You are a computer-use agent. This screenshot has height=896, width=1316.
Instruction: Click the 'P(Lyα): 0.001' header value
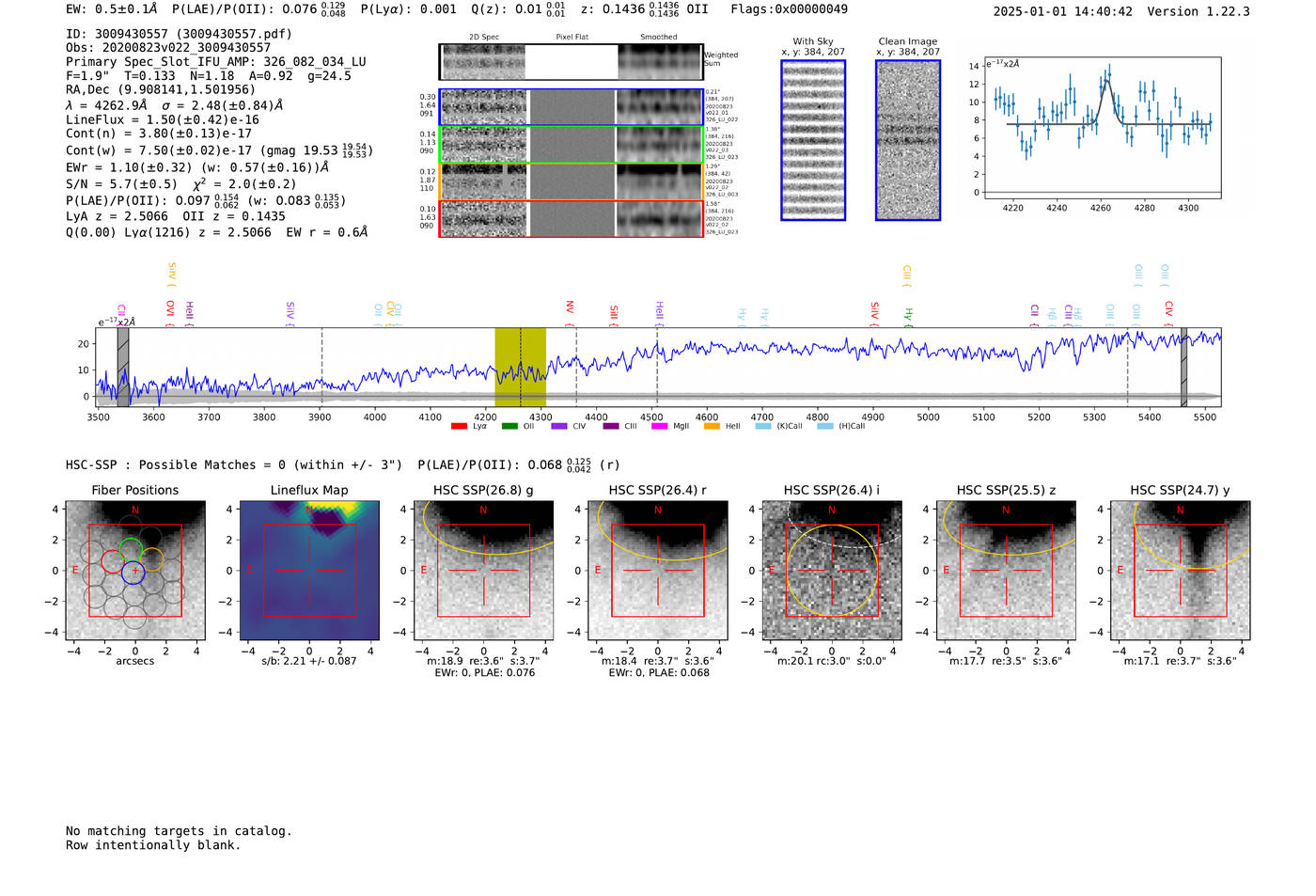(x=406, y=9)
